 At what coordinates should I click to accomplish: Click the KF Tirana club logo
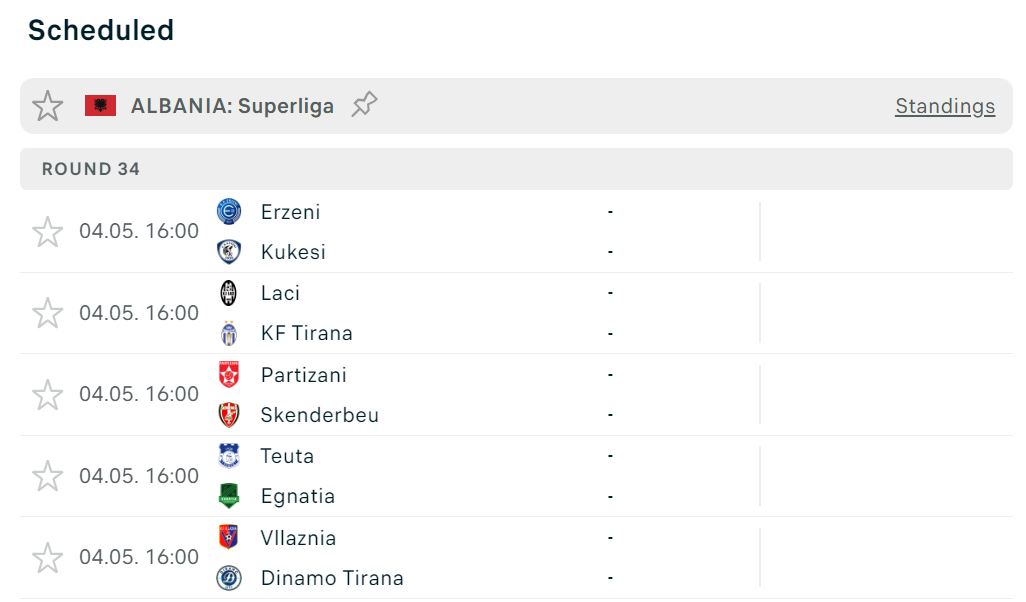tap(229, 333)
